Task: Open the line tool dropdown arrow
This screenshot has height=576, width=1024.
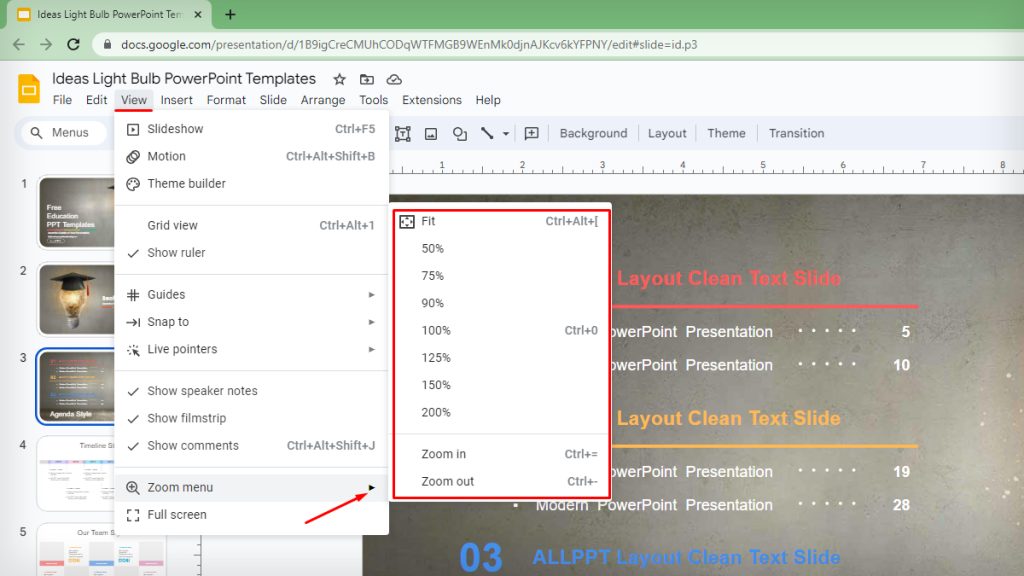Action: click(x=506, y=134)
